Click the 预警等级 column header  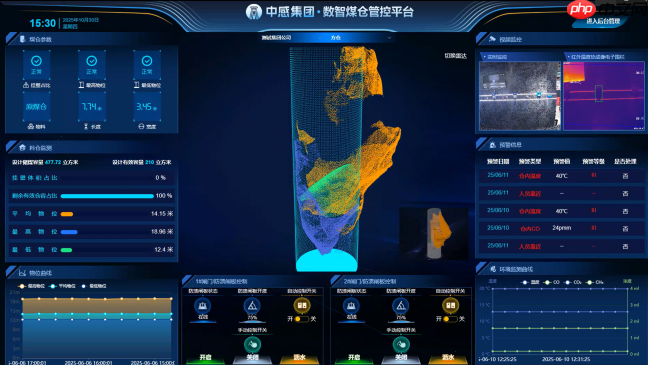(x=593, y=162)
